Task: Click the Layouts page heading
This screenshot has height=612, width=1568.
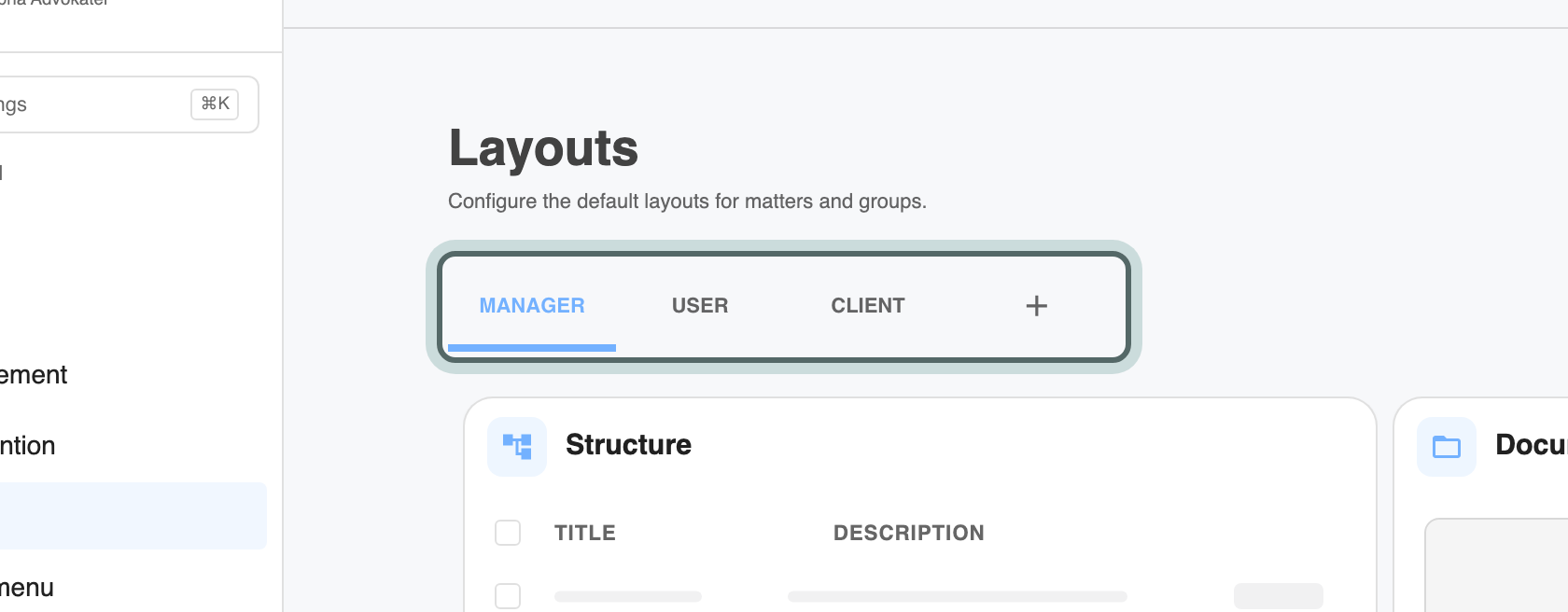Action: (543, 148)
